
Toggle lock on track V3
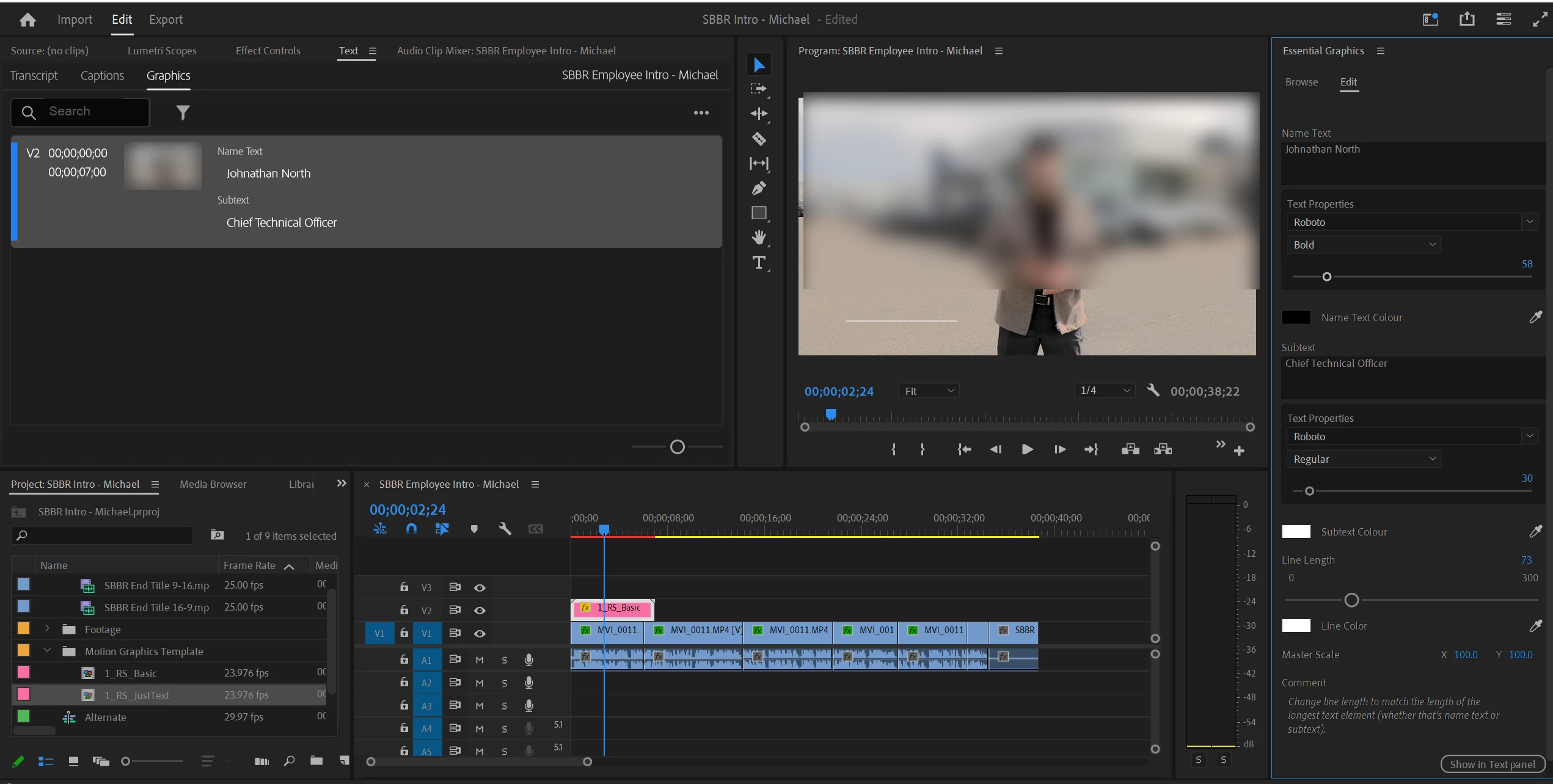coord(404,587)
